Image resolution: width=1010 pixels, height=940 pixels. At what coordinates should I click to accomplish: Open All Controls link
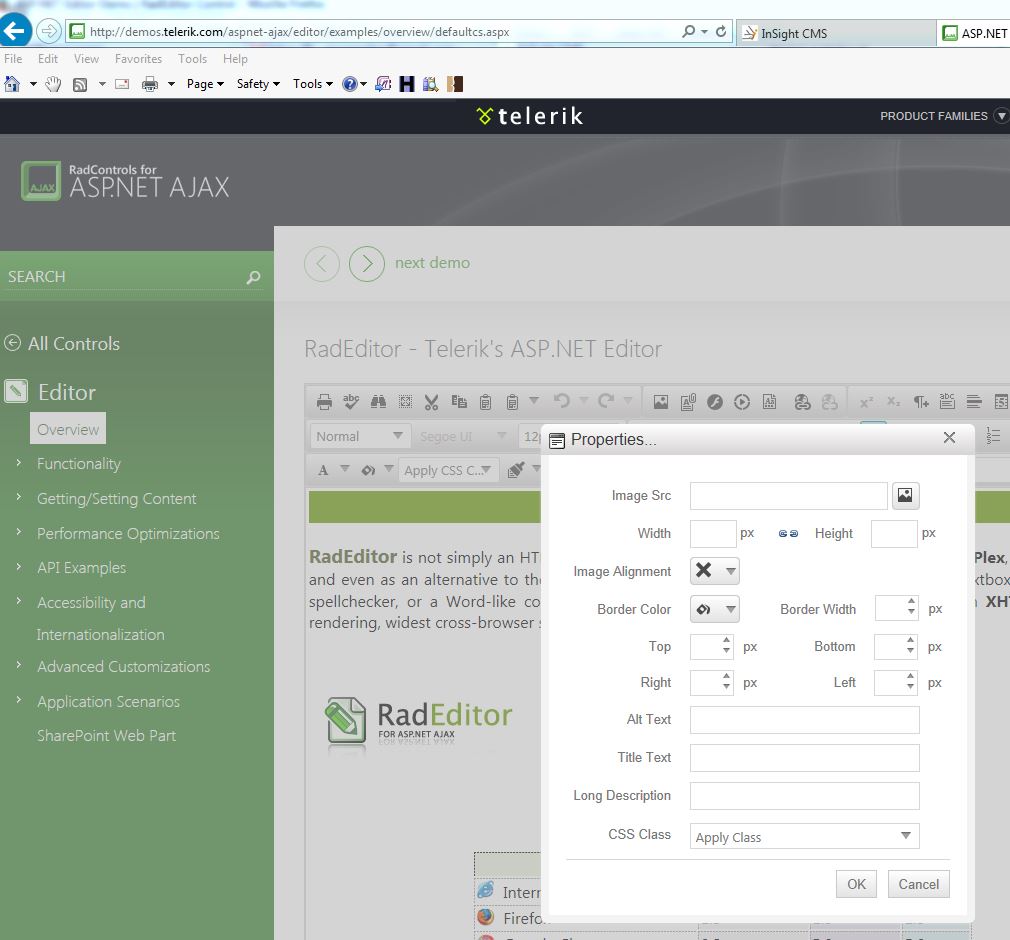click(73, 343)
